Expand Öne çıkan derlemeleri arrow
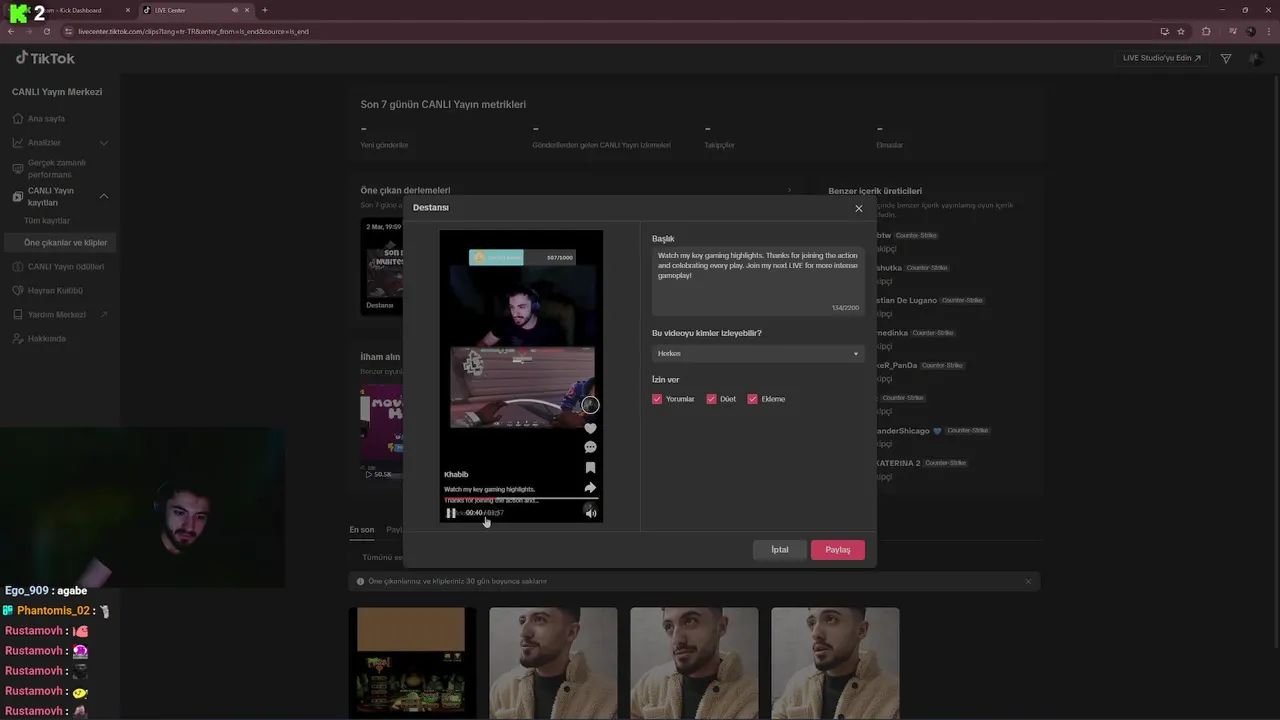Image resolution: width=1280 pixels, height=720 pixels. point(789,190)
